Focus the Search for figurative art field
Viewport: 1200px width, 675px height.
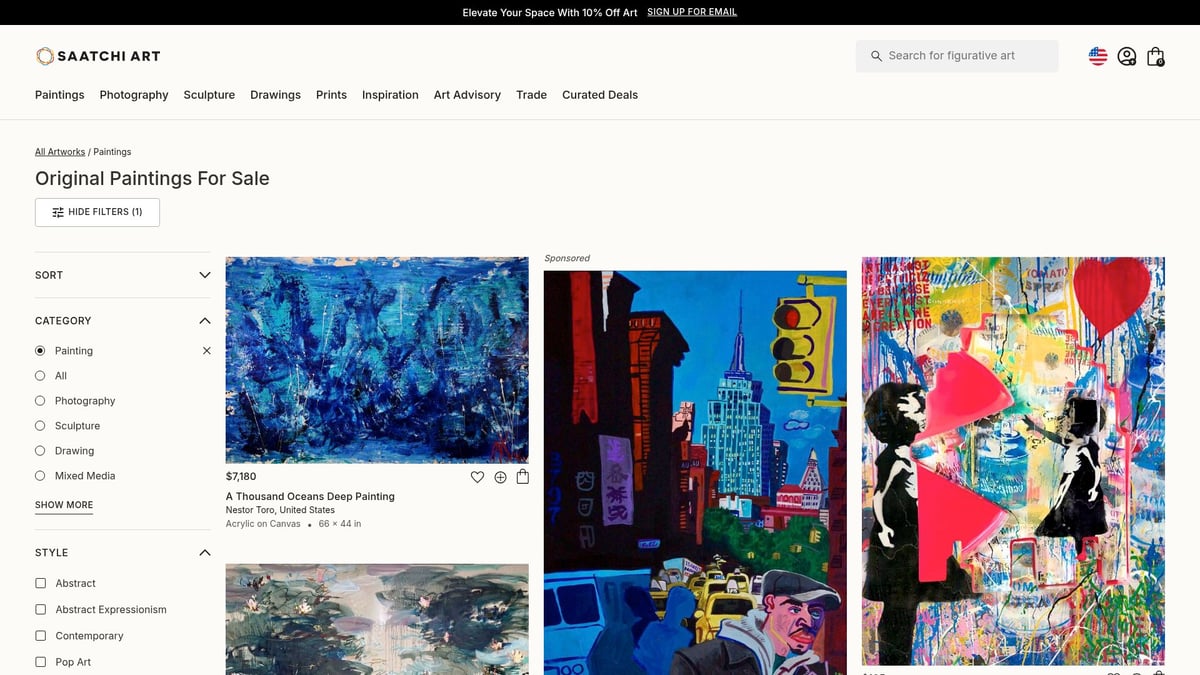[x=957, y=56]
